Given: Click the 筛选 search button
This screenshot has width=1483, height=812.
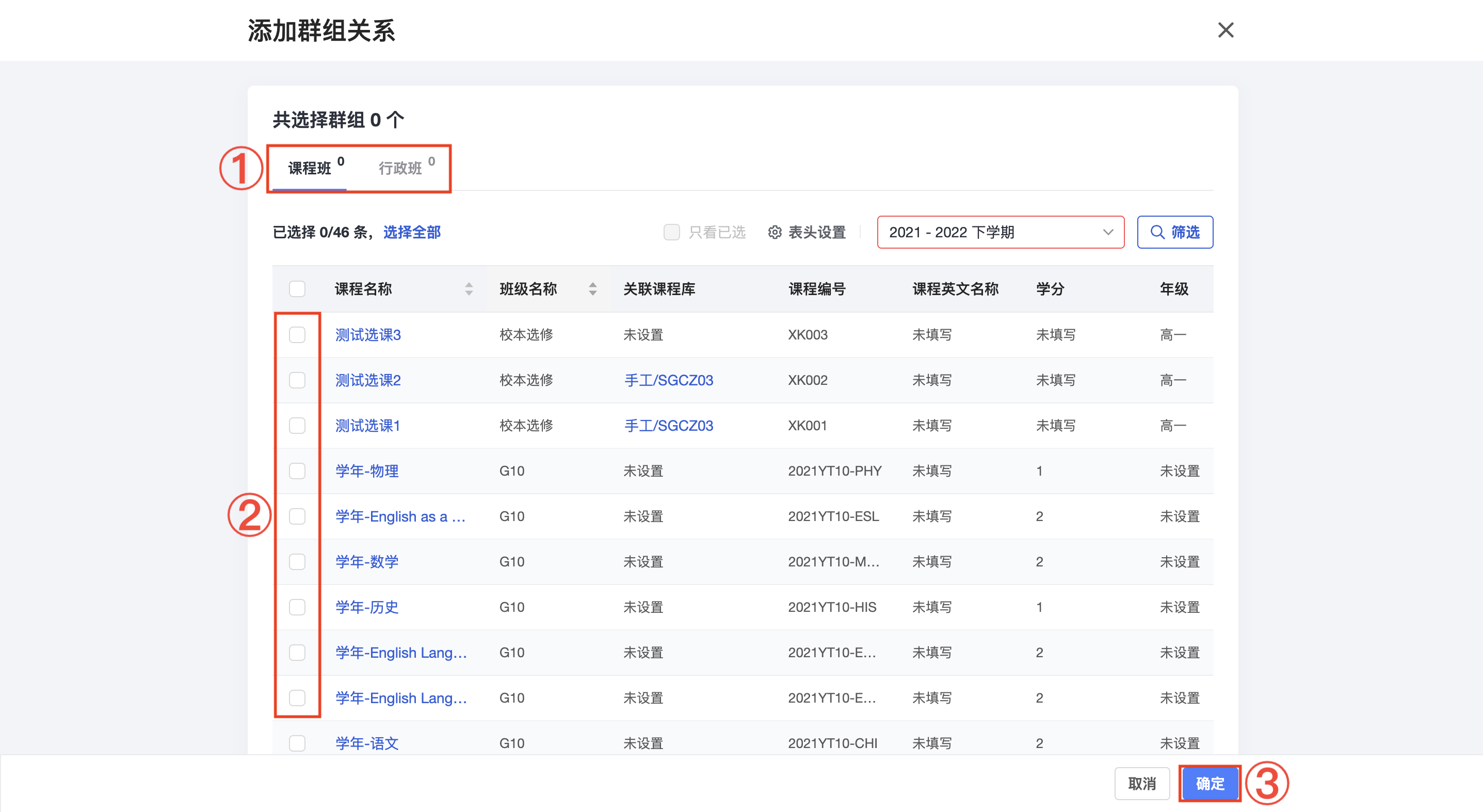Looking at the screenshot, I should click(x=1175, y=233).
